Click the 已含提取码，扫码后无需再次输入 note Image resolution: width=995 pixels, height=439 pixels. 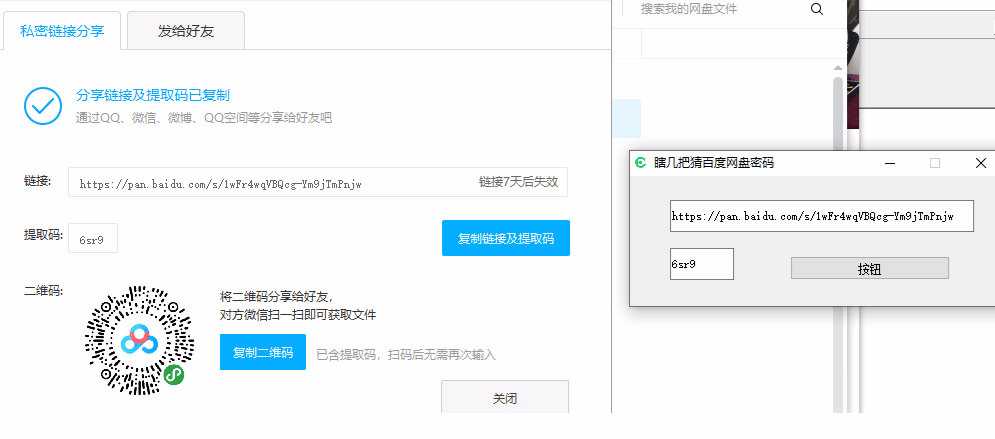pos(406,355)
